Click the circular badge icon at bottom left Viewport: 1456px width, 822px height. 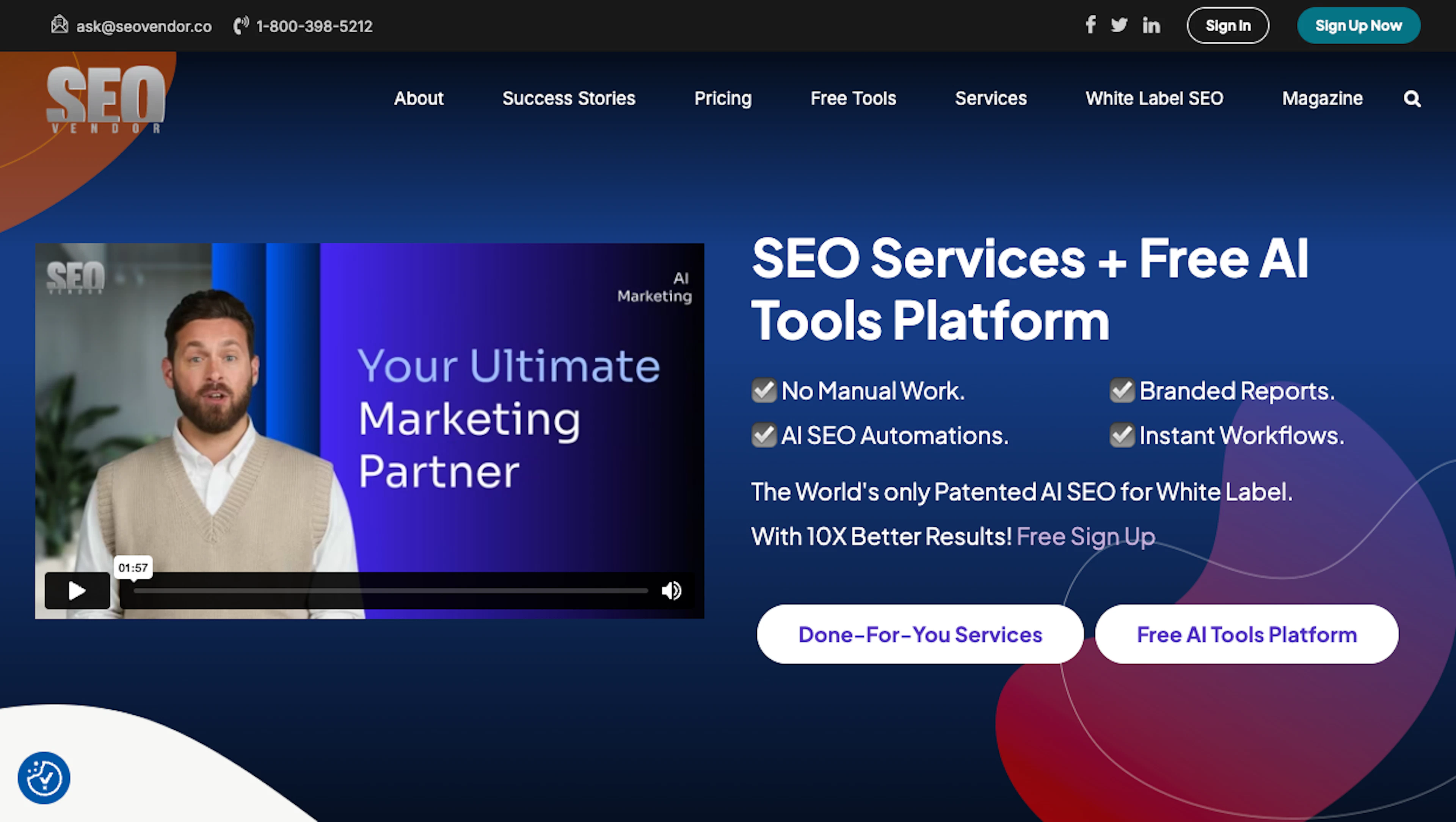tap(44, 778)
